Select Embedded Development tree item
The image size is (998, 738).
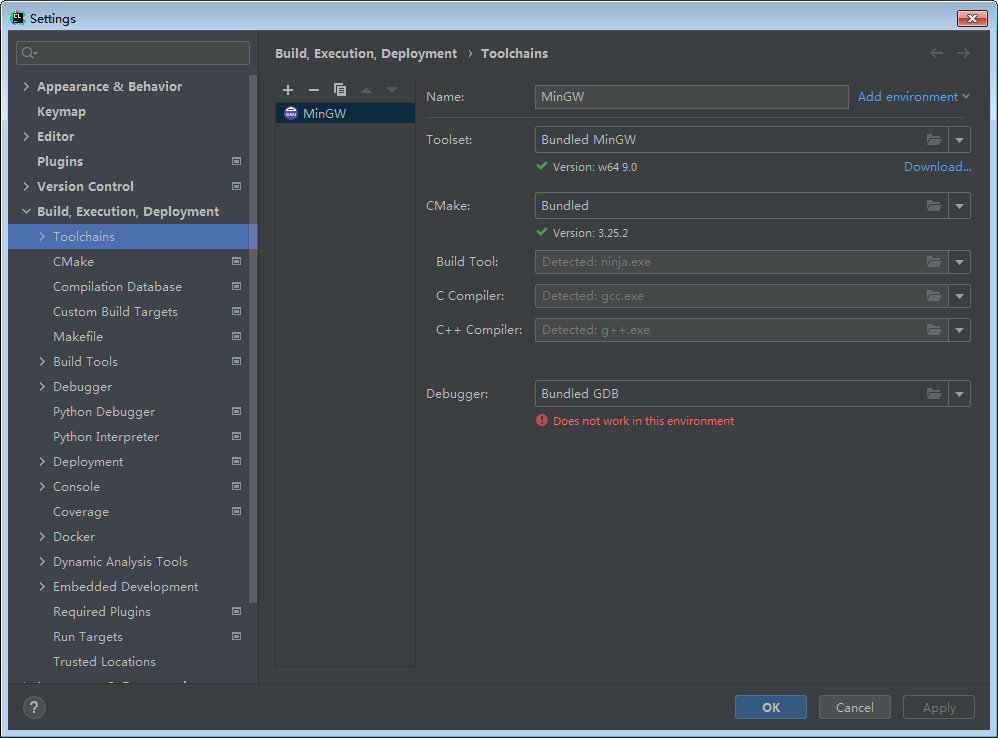[125, 587]
